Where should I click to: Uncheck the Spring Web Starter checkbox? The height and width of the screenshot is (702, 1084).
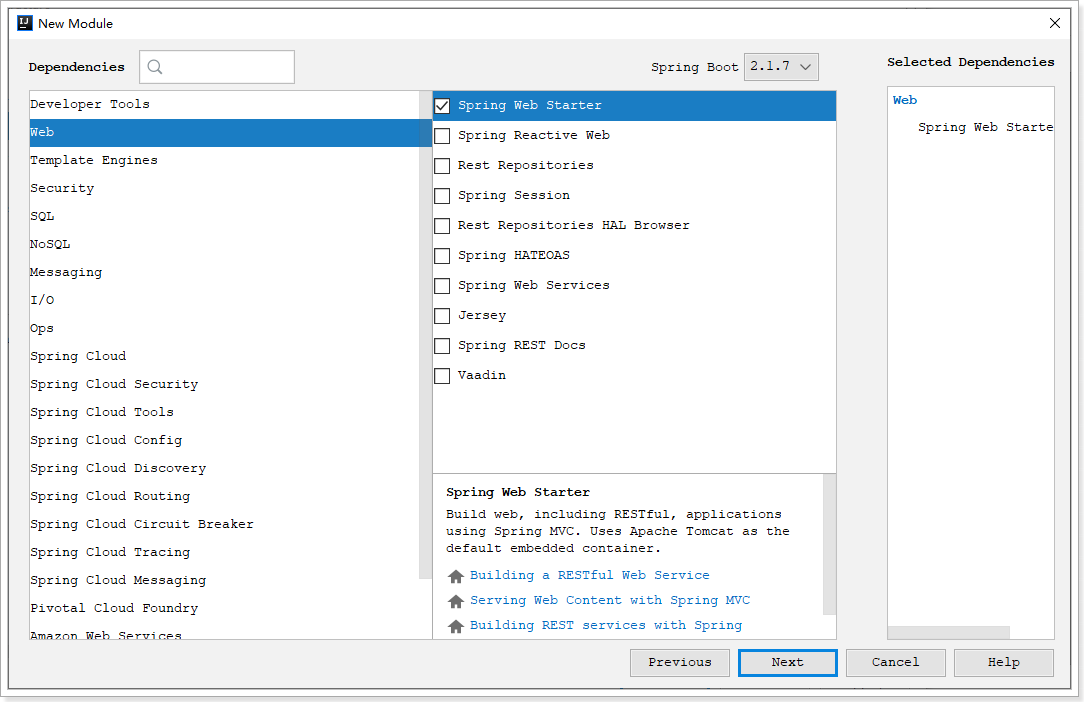442,105
